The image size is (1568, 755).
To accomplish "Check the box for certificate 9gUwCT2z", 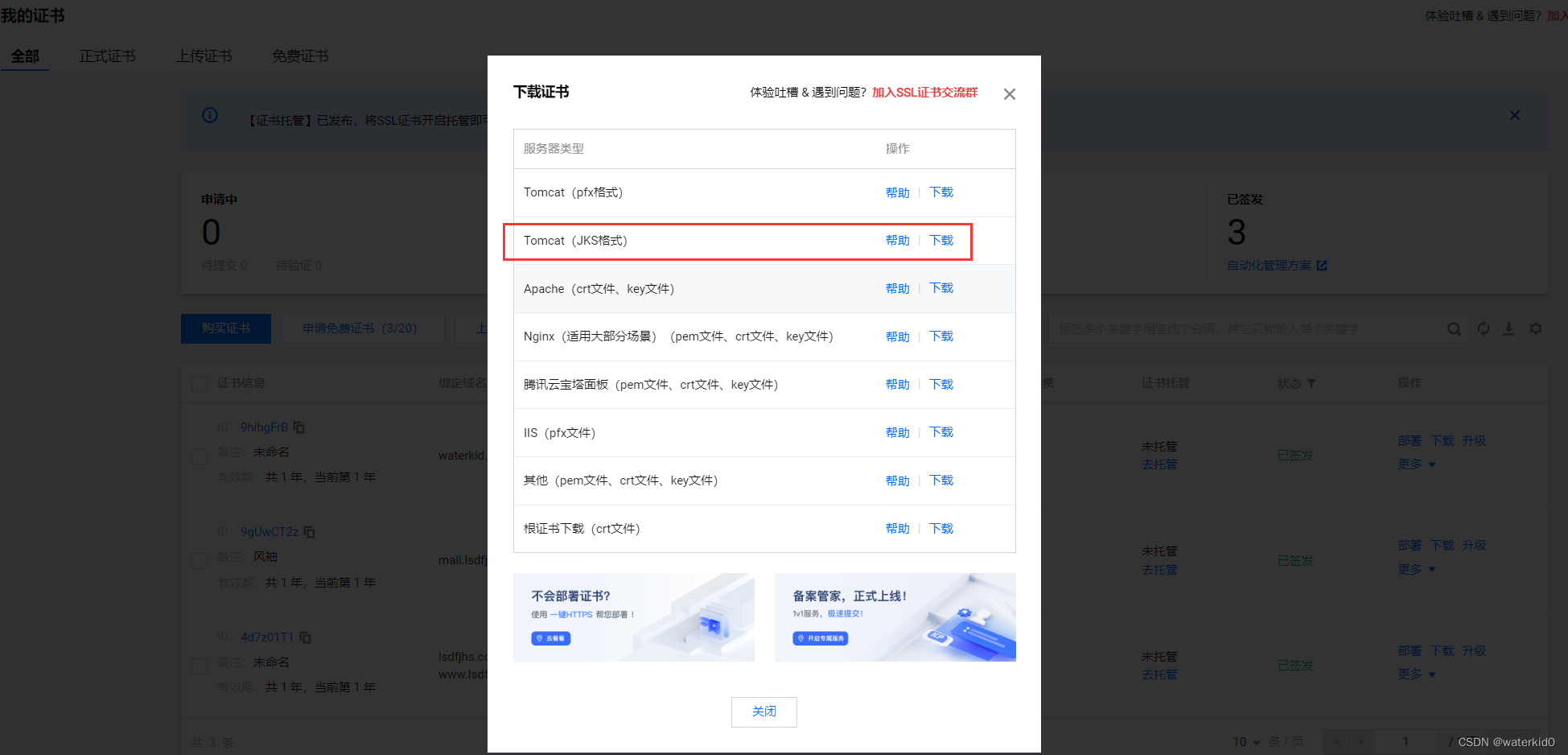I will click(200, 560).
